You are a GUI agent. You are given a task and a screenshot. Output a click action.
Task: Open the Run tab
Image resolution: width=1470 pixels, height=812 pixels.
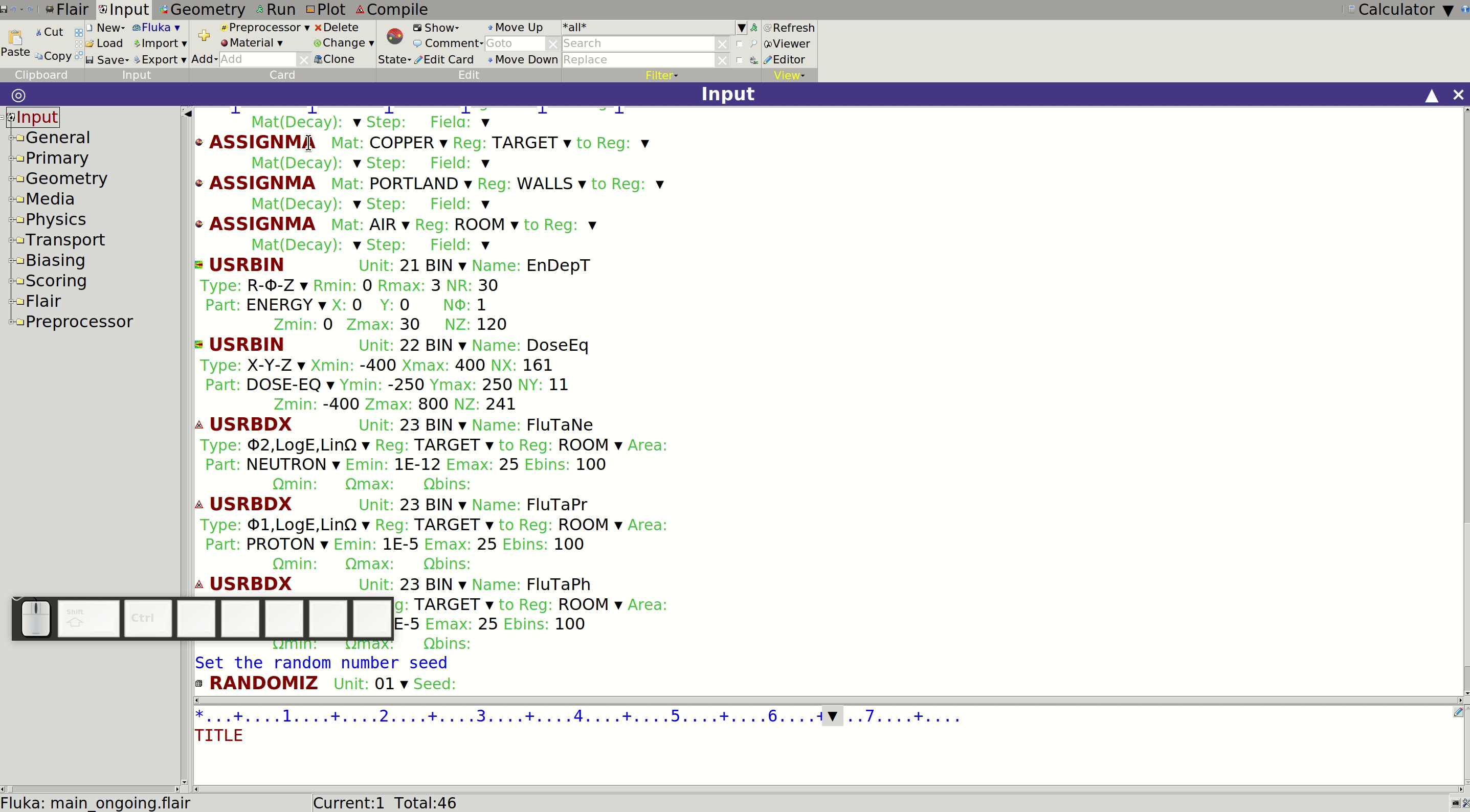coord(276,9)
